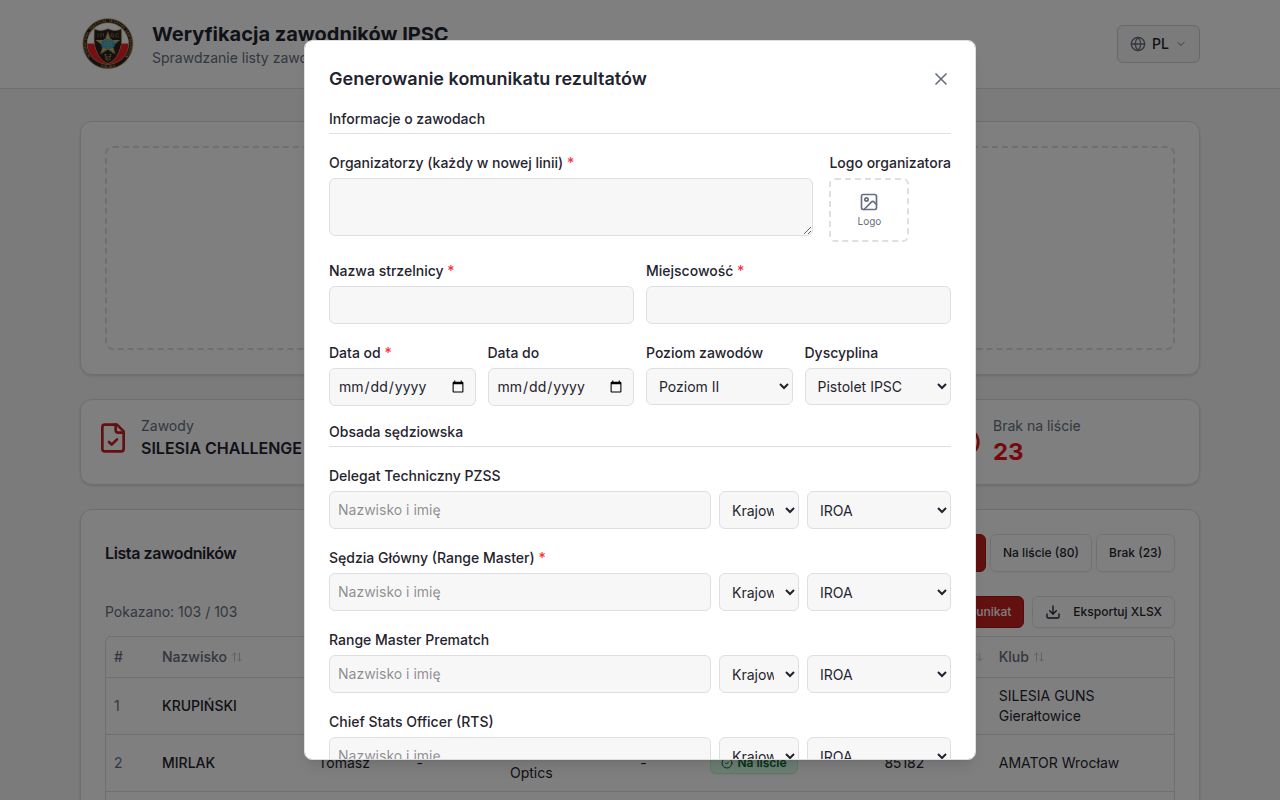Viewport: 1280px width, 800px height.
Task: Open the Poziom zawodów dropdown
Action: click(x=719, y=387)
